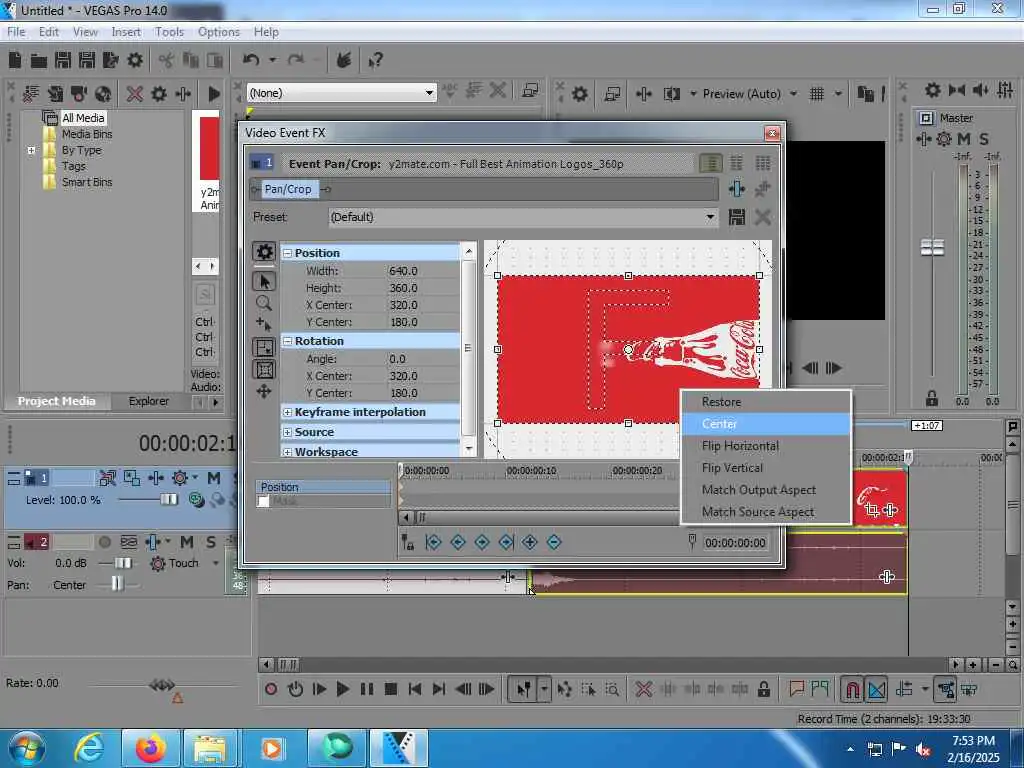Expand the Workspace property group

click(x=287, y=451)
